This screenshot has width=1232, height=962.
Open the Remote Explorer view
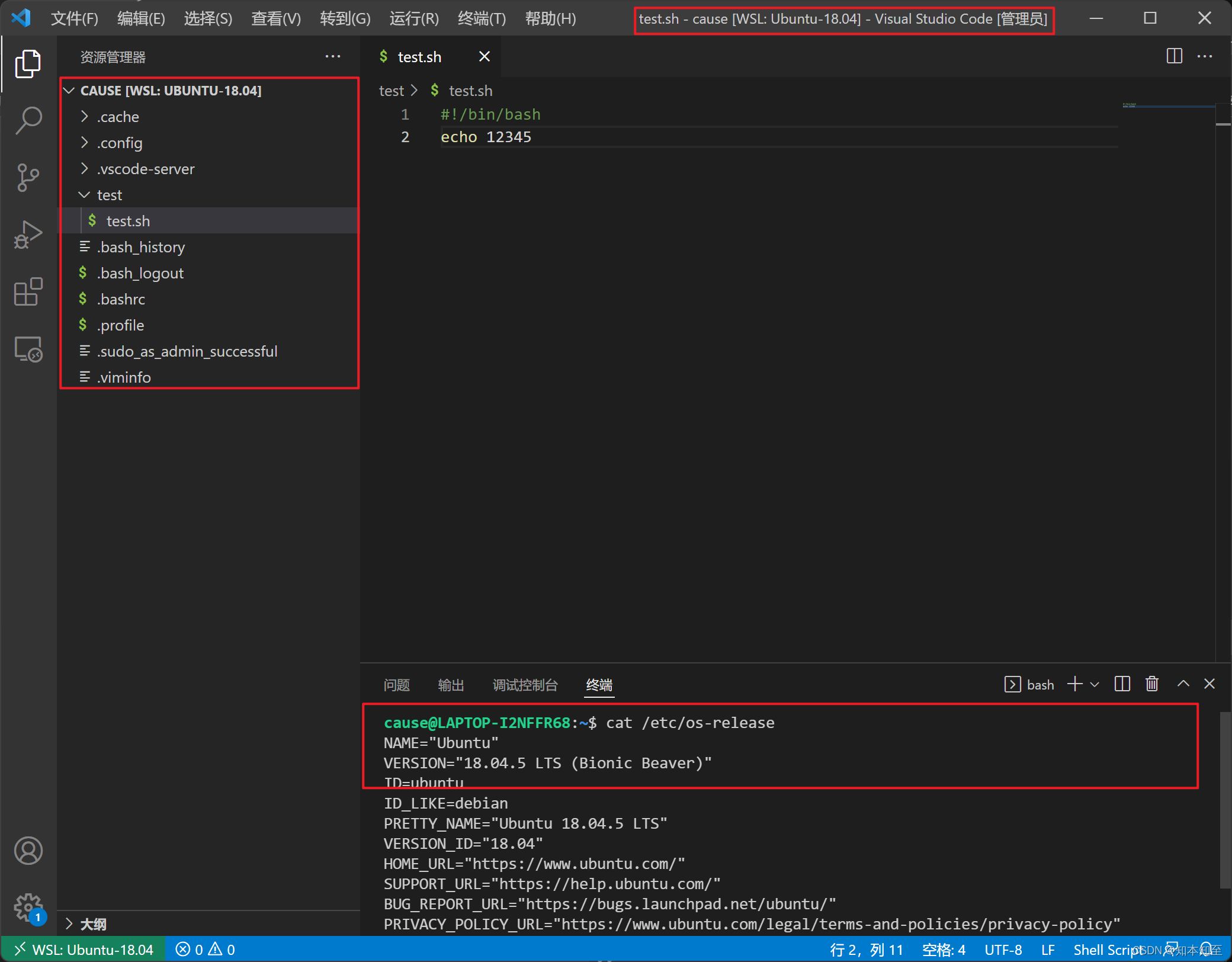coord(28,349)
